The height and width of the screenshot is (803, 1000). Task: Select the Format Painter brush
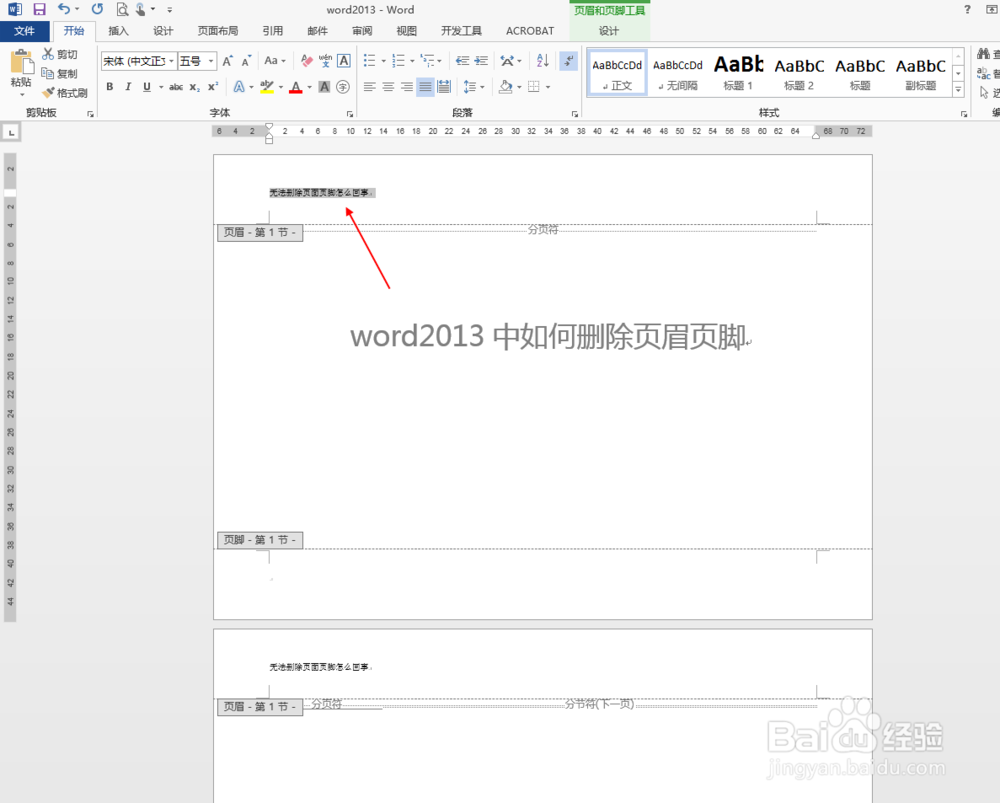[48, 93]
